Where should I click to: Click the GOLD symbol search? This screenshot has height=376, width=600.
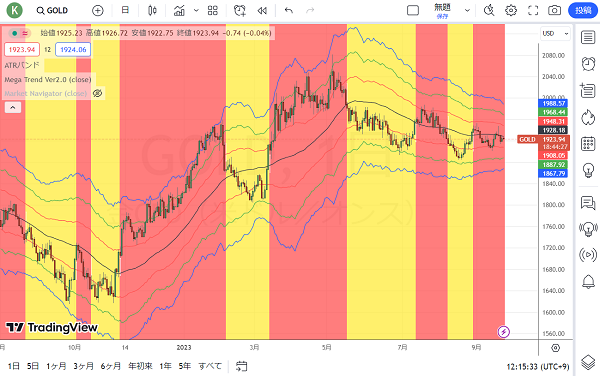(52, 11)
